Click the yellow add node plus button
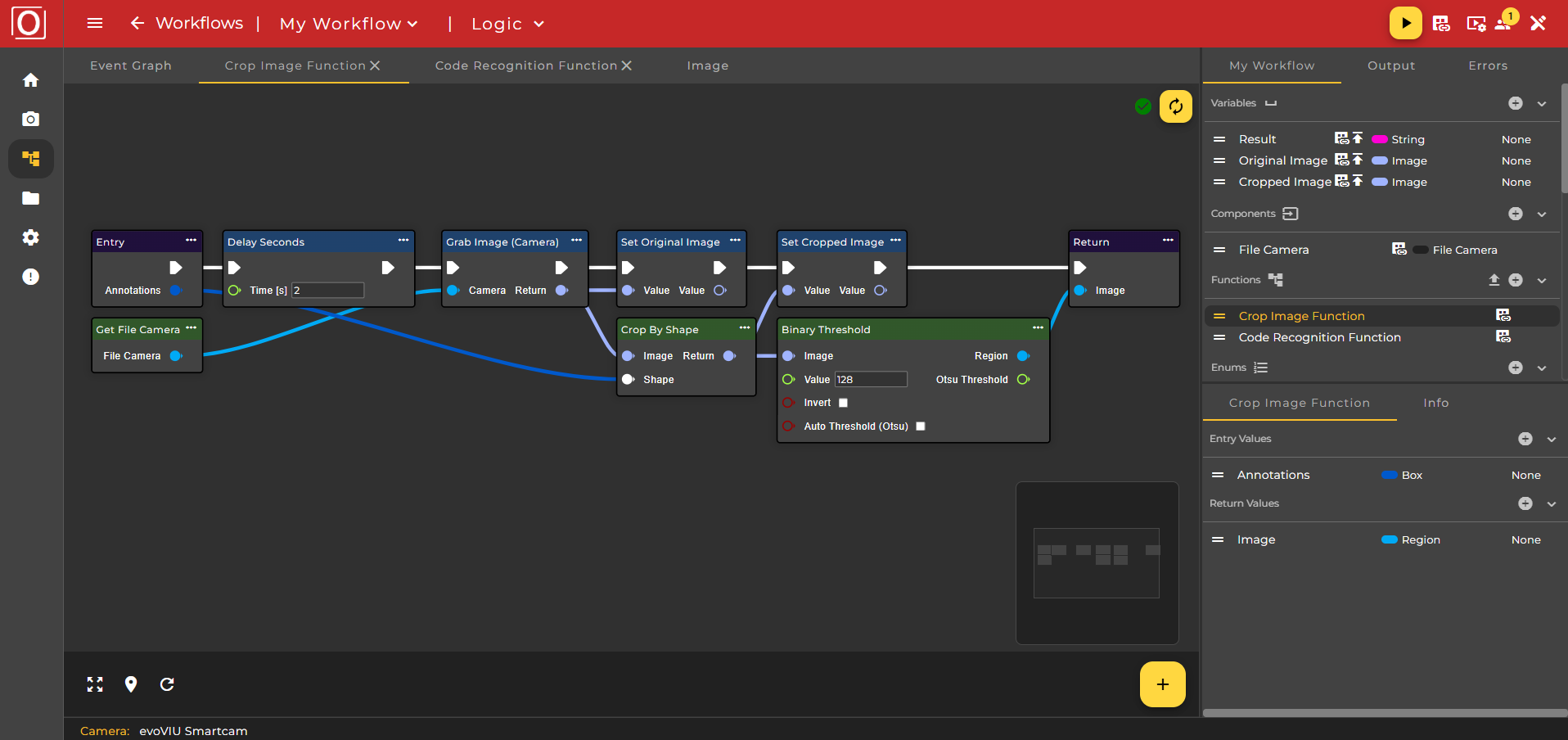Viewport: 1568px width, 740px height. click(1162, 684)
